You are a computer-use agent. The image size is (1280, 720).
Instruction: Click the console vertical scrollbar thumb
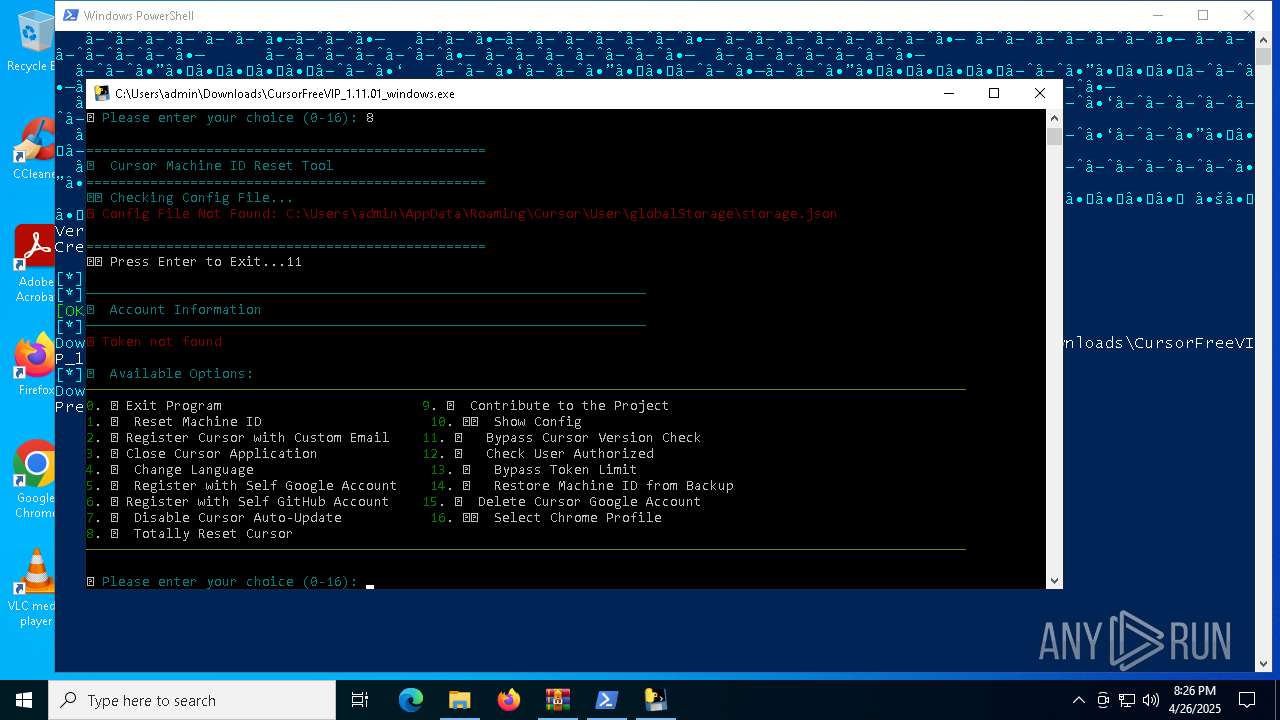tap(1054, 137)
